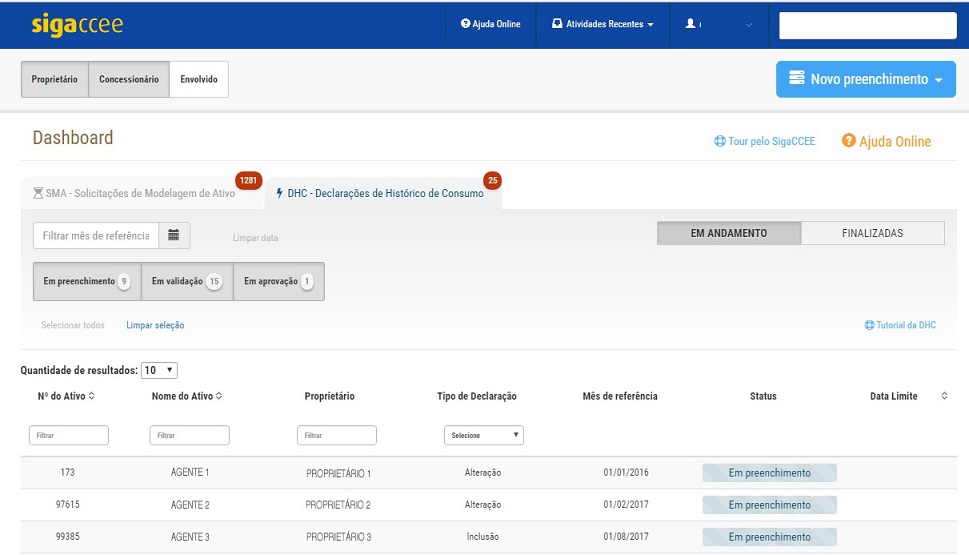Open Atividades Recentes dropdown menu

tap(603, 24)
